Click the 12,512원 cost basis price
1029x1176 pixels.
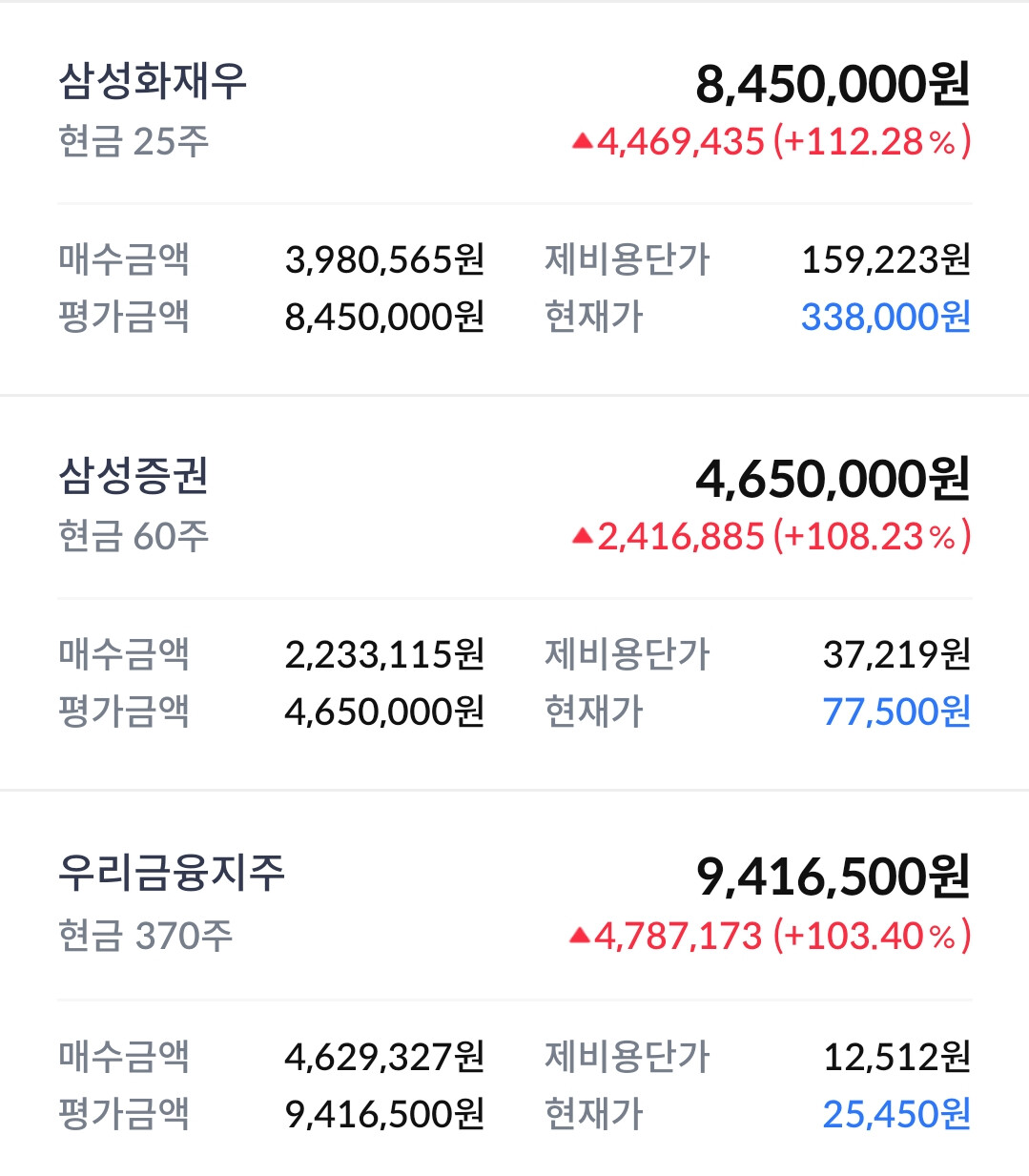tap(896, 1057)
